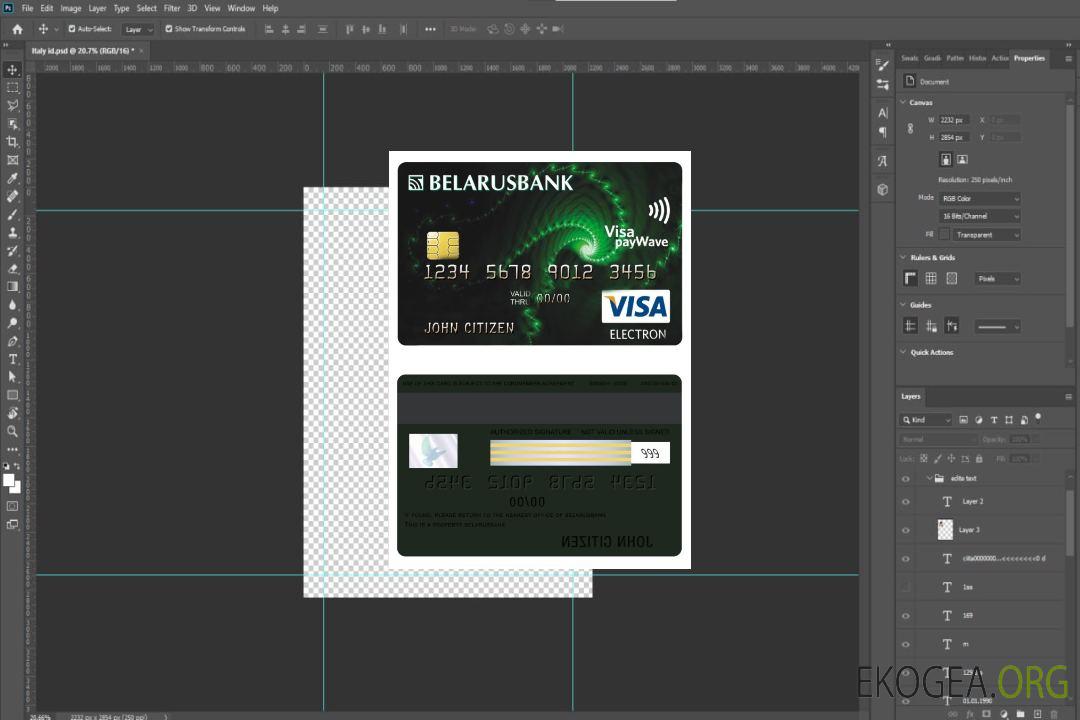
Task: Open the Layer menu
Action: click(97, 8)
